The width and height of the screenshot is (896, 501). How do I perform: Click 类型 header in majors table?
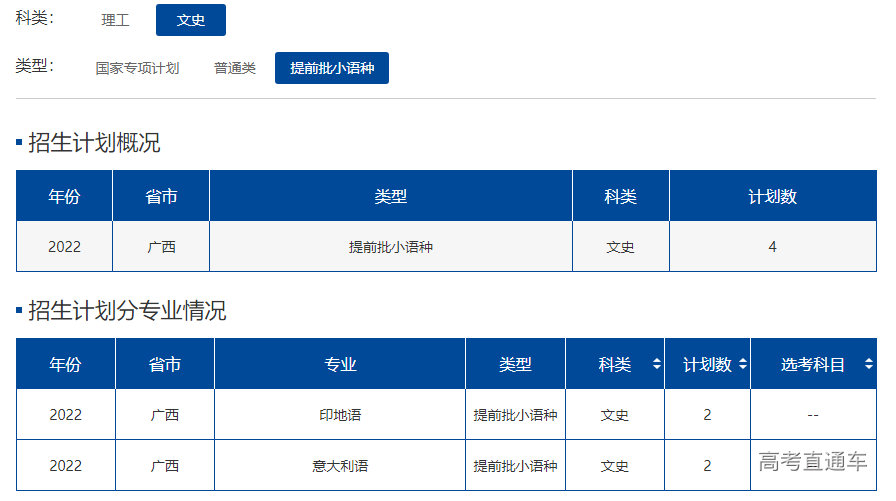click(x=515, y=365)
